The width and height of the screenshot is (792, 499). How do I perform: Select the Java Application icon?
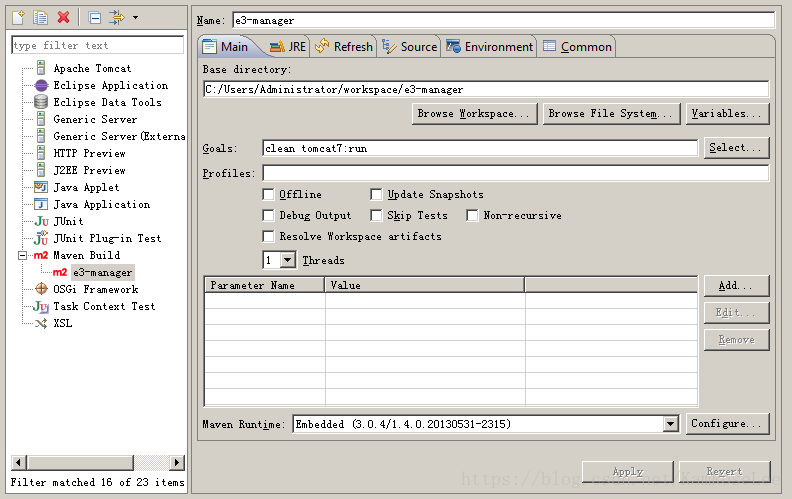coord(41,204)
